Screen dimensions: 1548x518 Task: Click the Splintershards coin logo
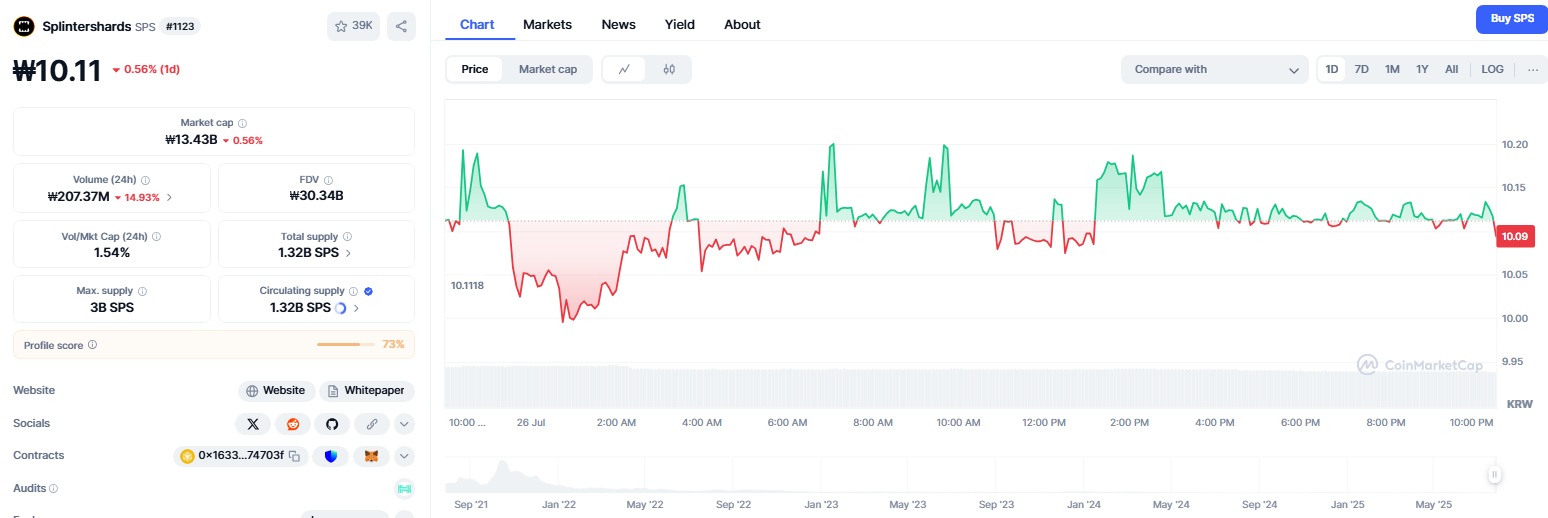coord(24,27)
